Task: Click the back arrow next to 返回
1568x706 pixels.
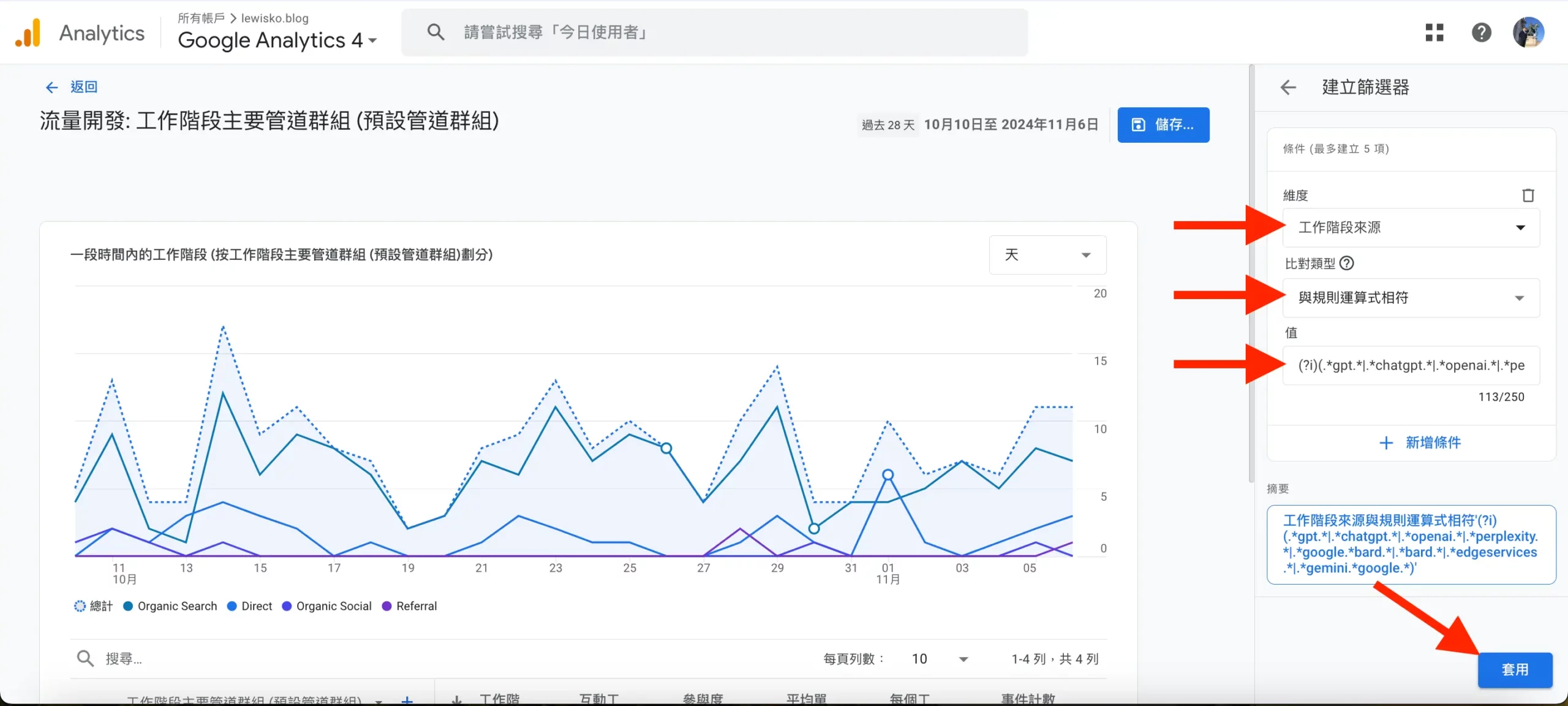Action: point(51,88)
